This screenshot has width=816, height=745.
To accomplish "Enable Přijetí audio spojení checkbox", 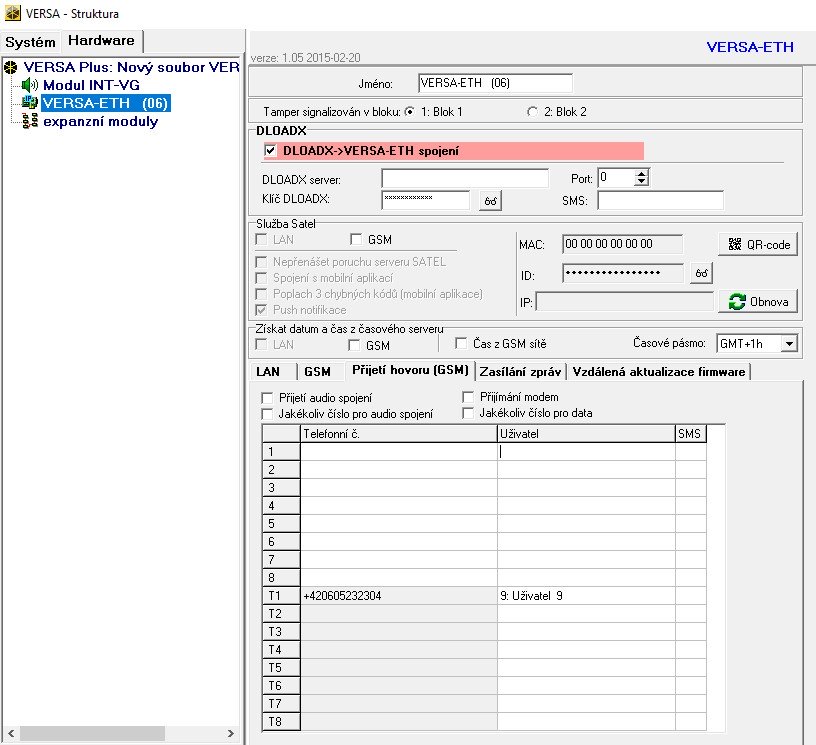I will pos(267,398).
